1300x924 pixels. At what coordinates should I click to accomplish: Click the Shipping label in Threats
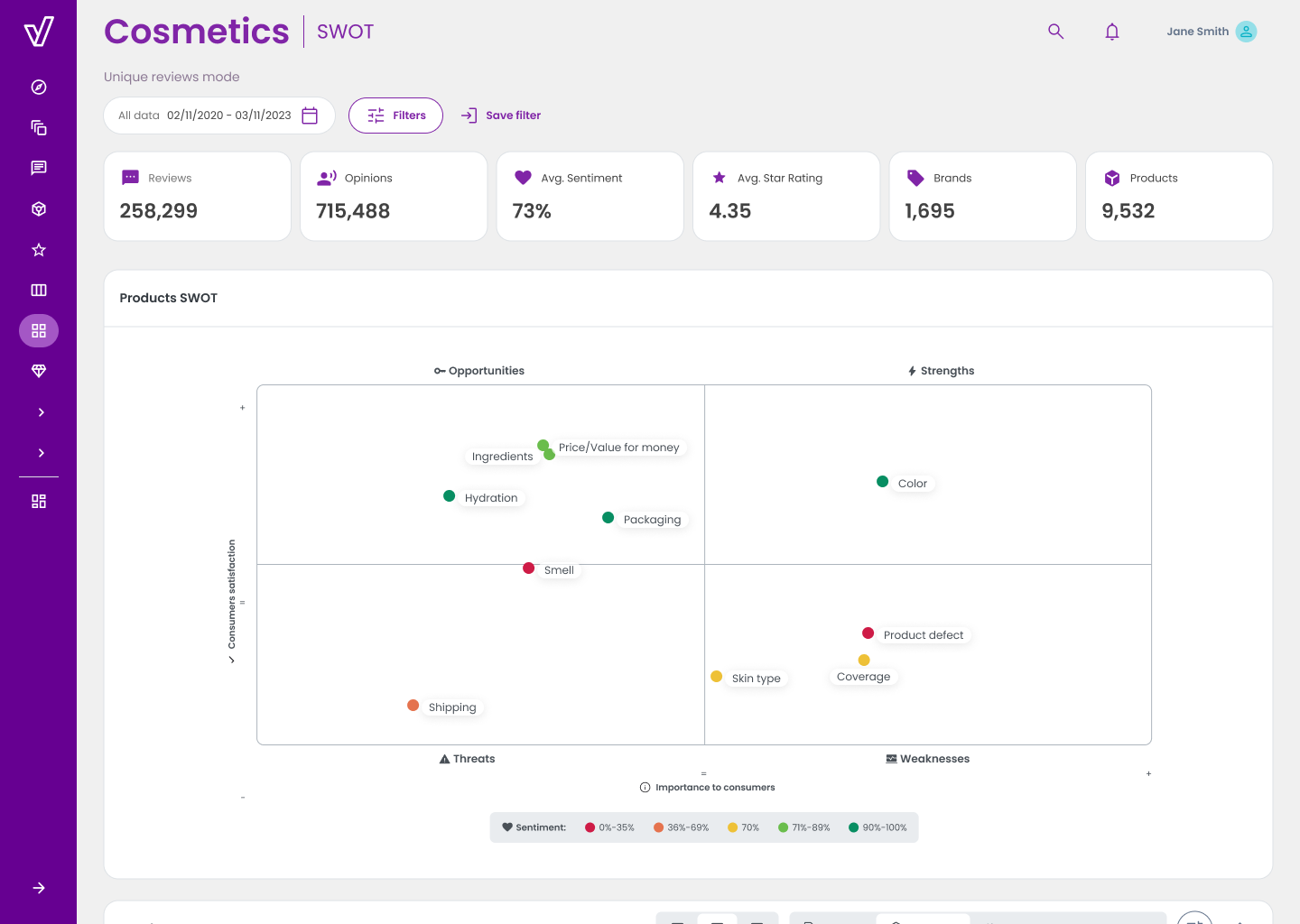452,707
